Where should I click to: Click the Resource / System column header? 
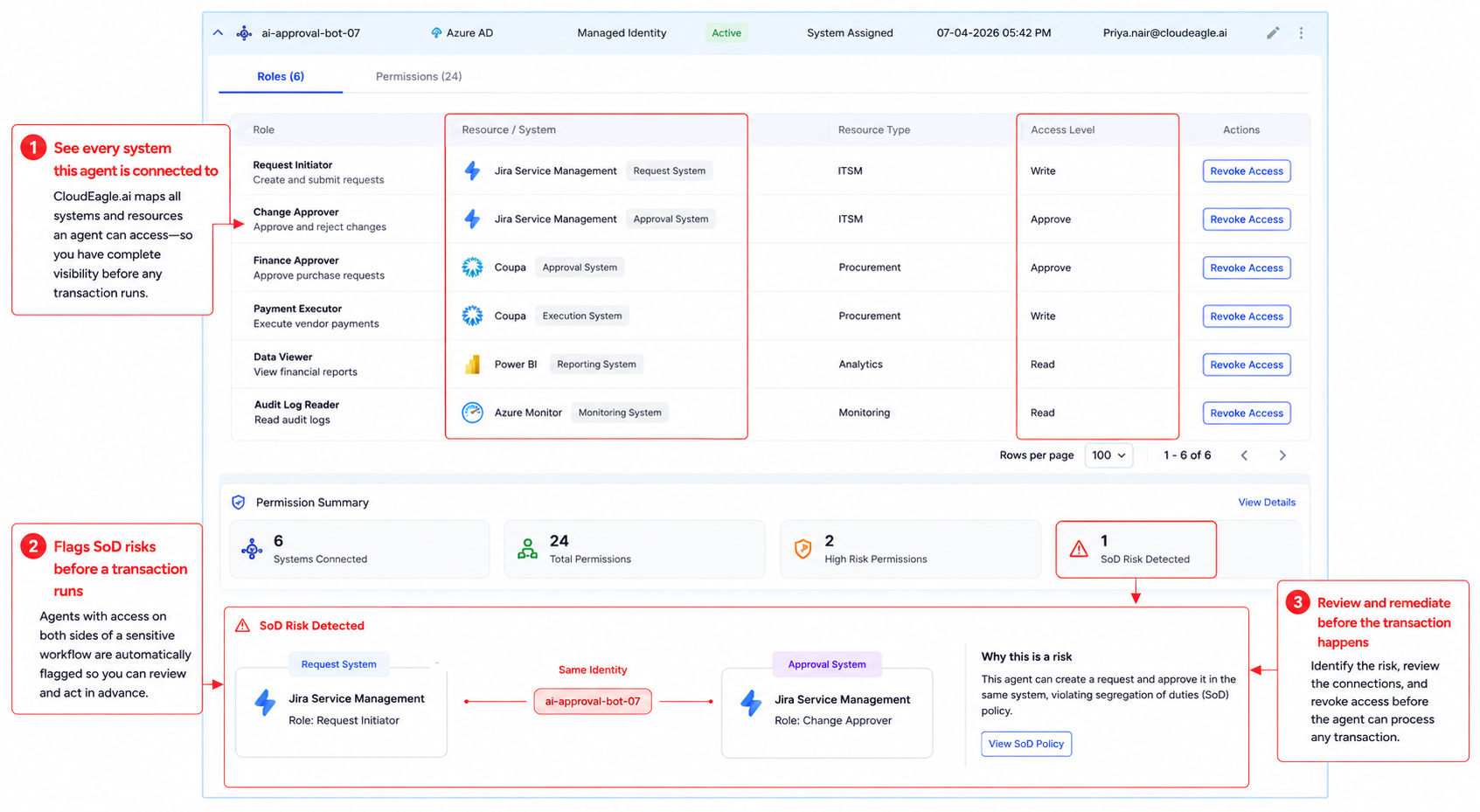[x=509, y=130]
